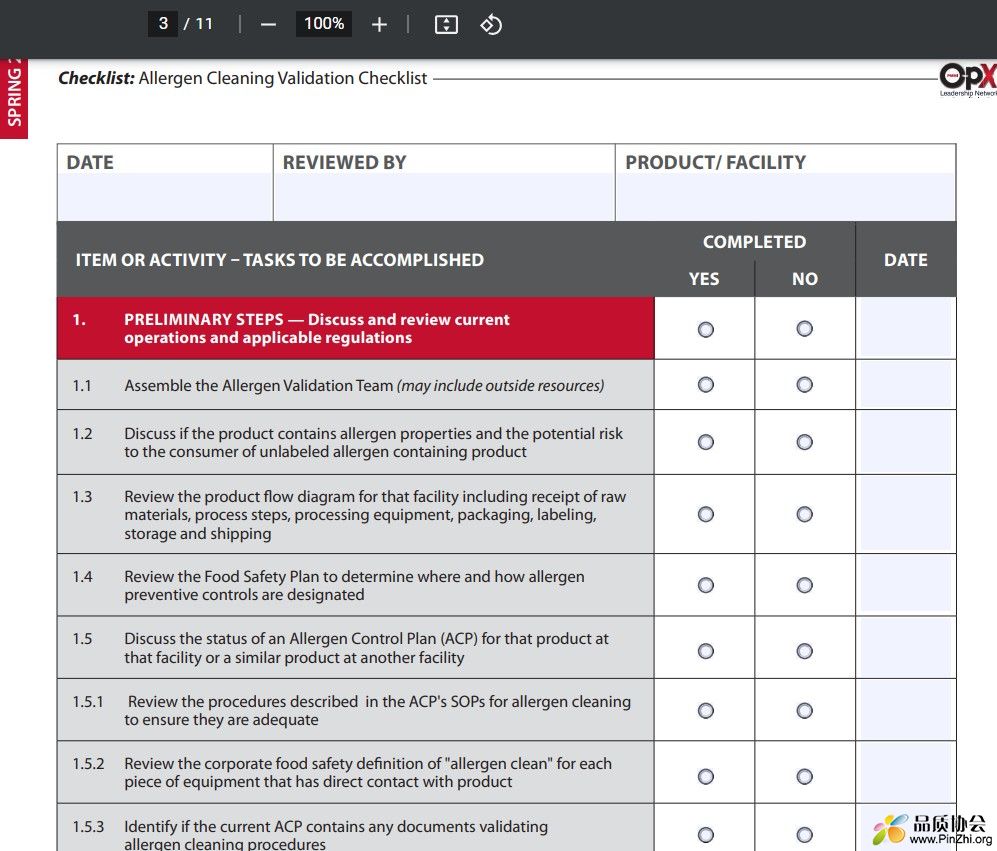Click the date field for Preliminary Steps row
This screenshot has width=997, height=851.
tap(905, 328)
